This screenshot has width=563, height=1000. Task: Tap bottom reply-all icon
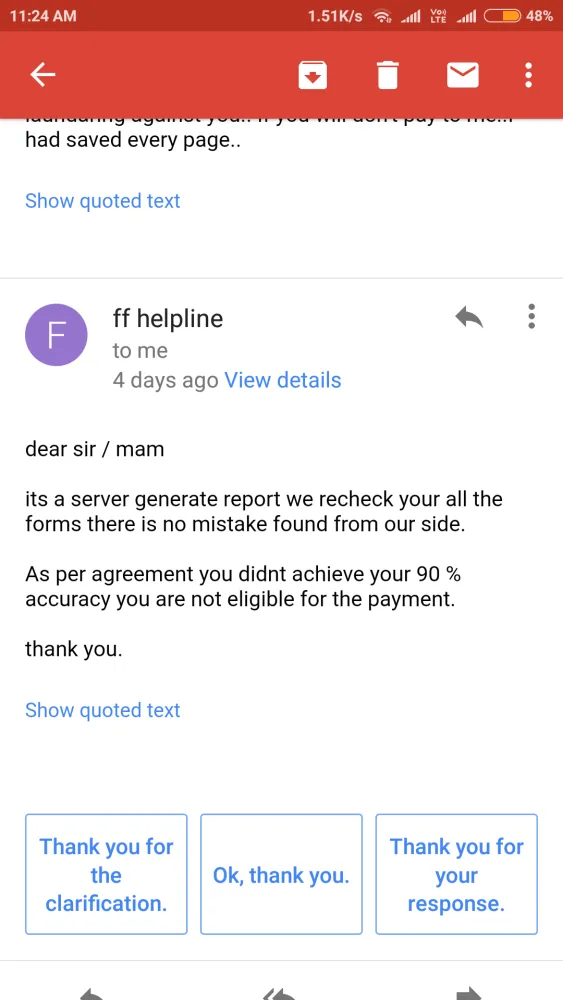tap(279, 993)
